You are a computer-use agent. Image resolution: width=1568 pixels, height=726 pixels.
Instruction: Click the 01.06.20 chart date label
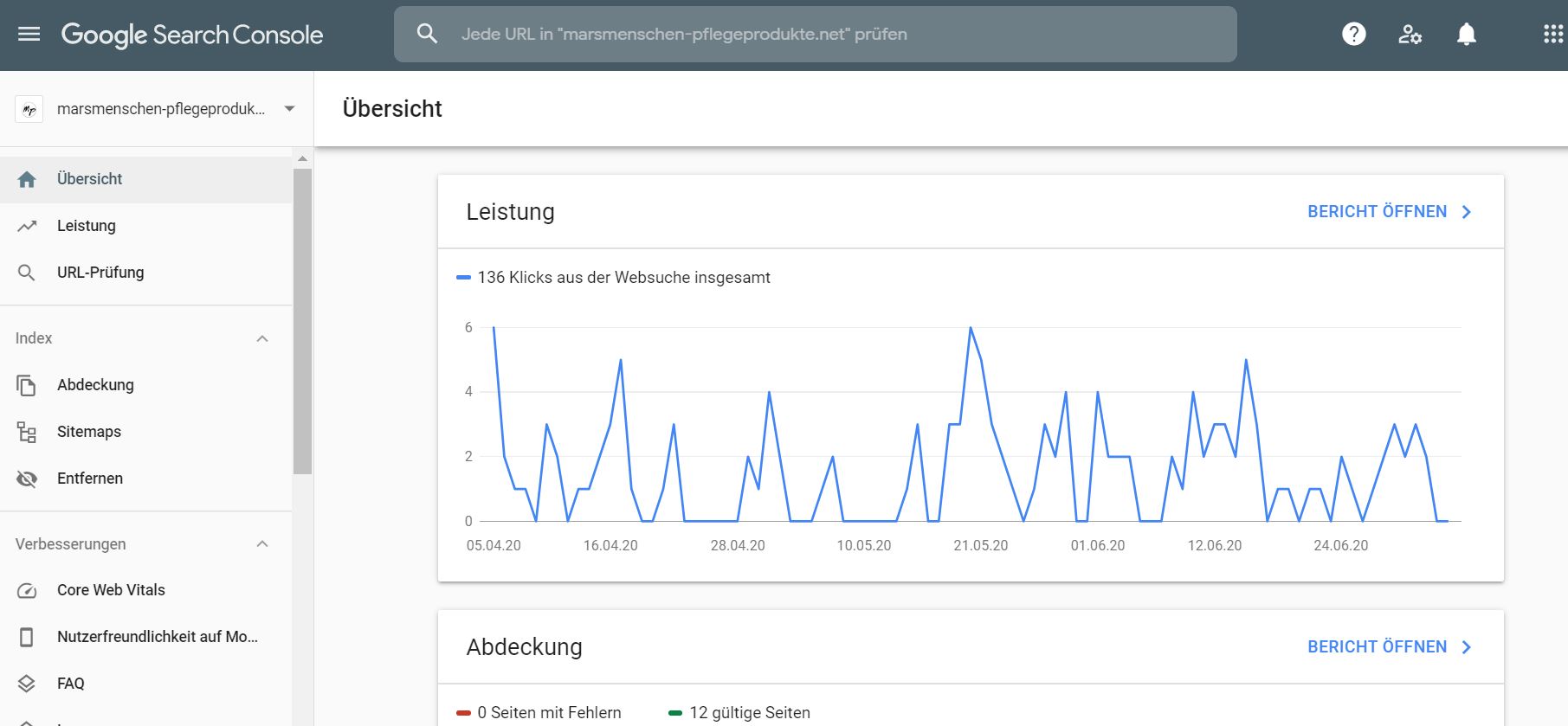point(1098,546)
